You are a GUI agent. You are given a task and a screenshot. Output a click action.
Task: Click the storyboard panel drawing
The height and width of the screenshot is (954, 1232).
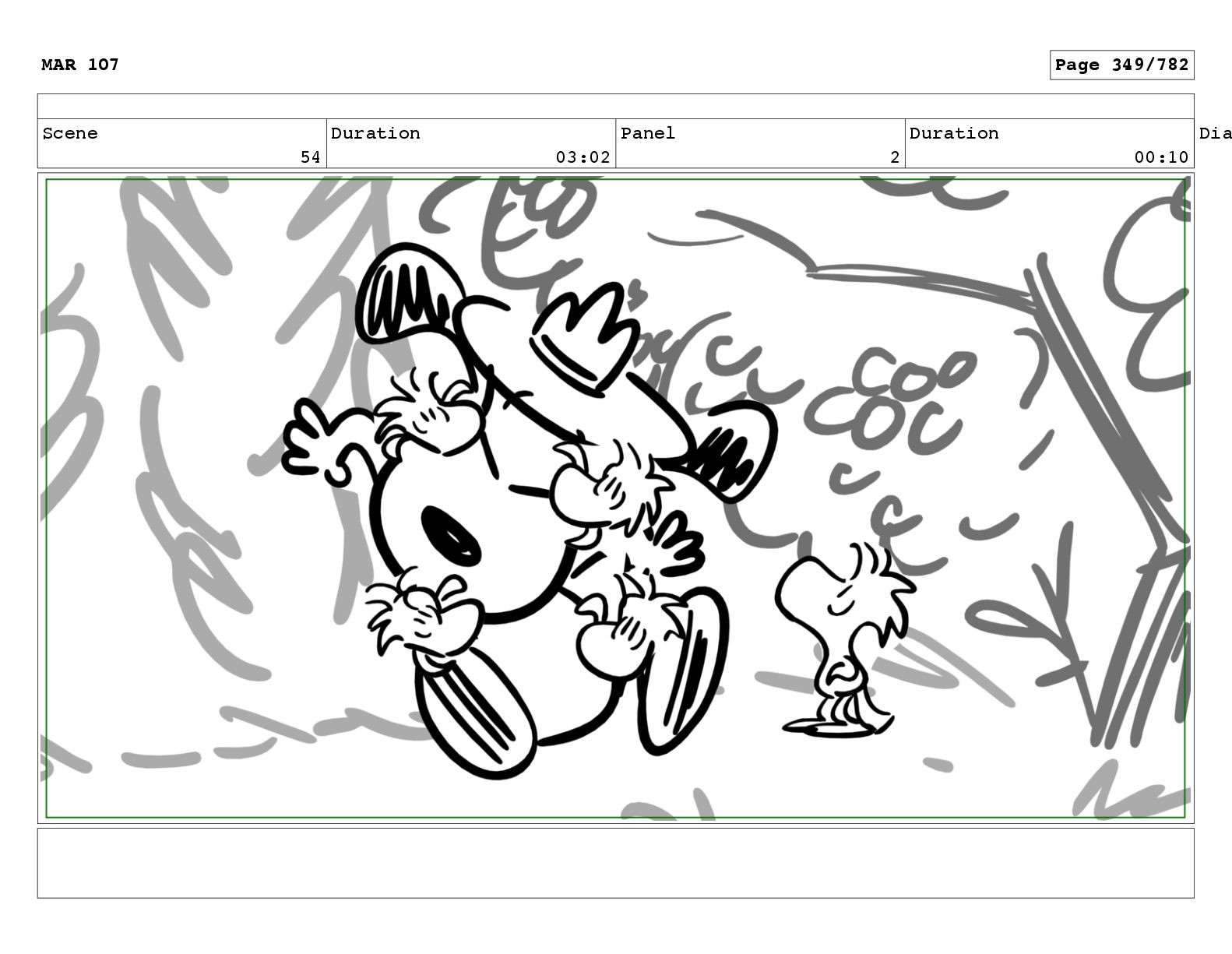tap(615, 498)
